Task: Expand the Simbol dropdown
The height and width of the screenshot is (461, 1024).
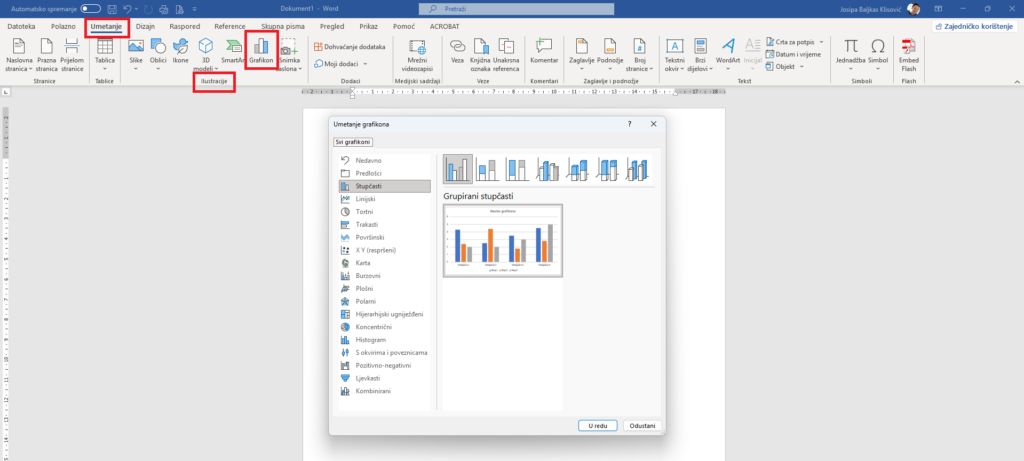Action: pyautogui.click(x=877, y=54)
